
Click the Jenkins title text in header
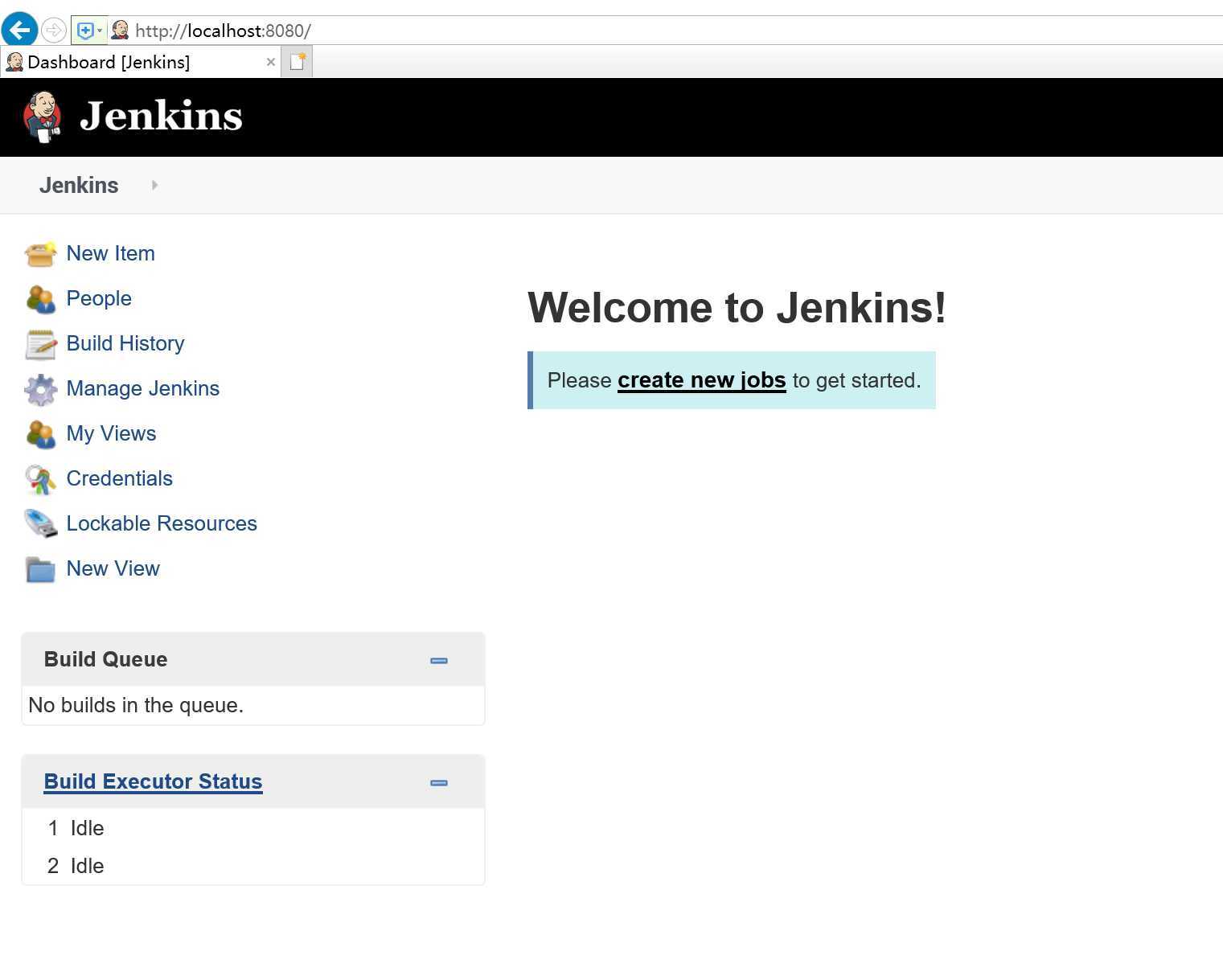[x=161, y=117]
